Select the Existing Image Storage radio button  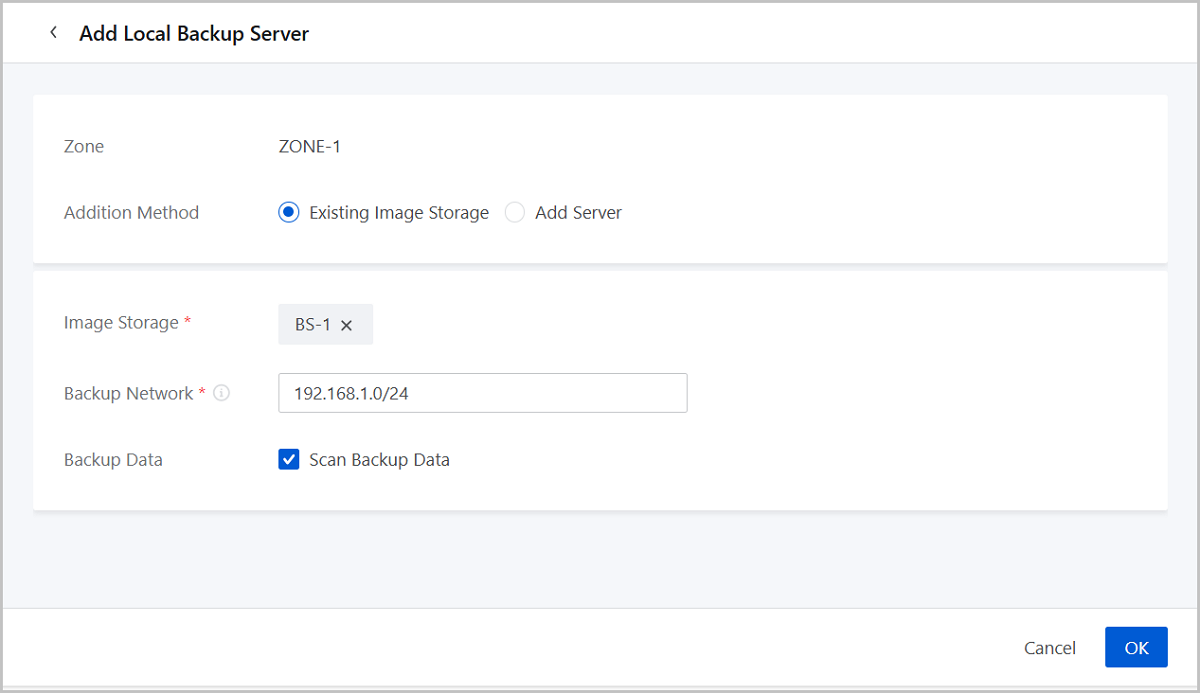click(289, 212)
